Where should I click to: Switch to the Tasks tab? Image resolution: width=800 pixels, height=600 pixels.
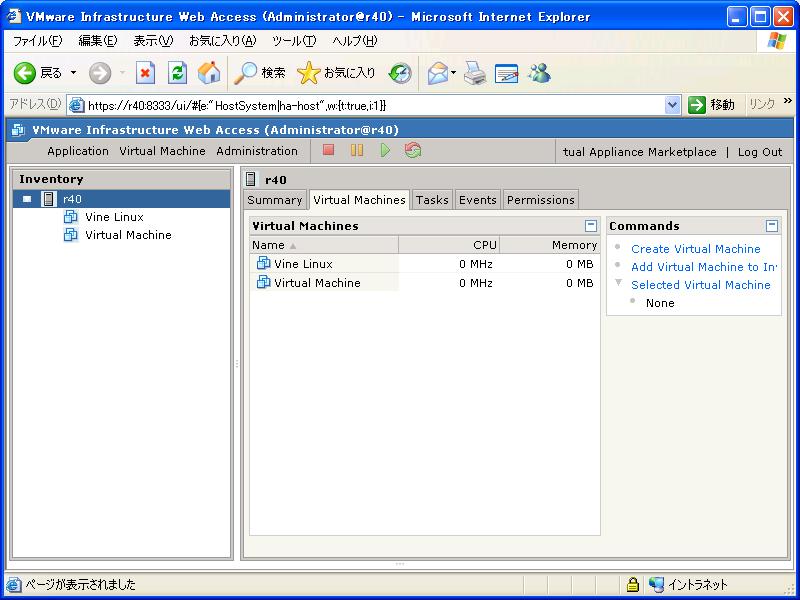[432, 200]
